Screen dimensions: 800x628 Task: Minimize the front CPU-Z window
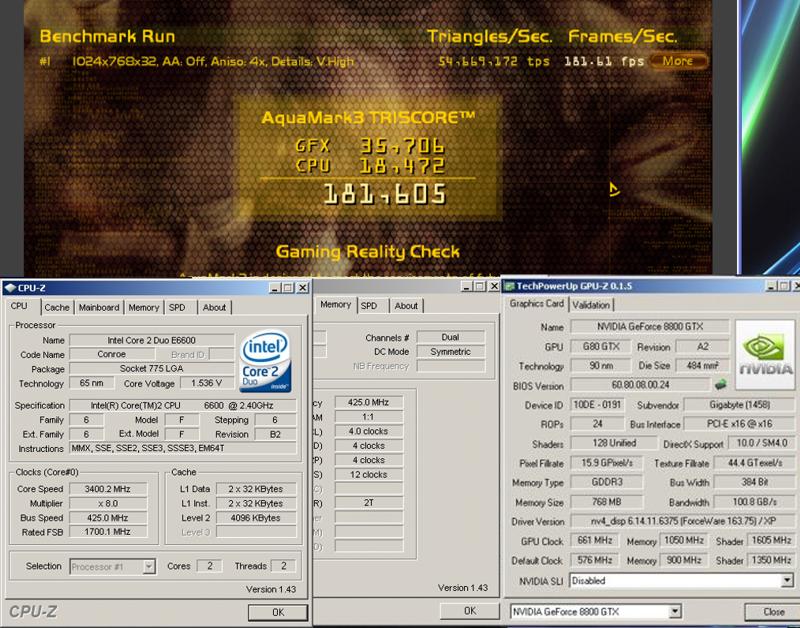[275, 288]
